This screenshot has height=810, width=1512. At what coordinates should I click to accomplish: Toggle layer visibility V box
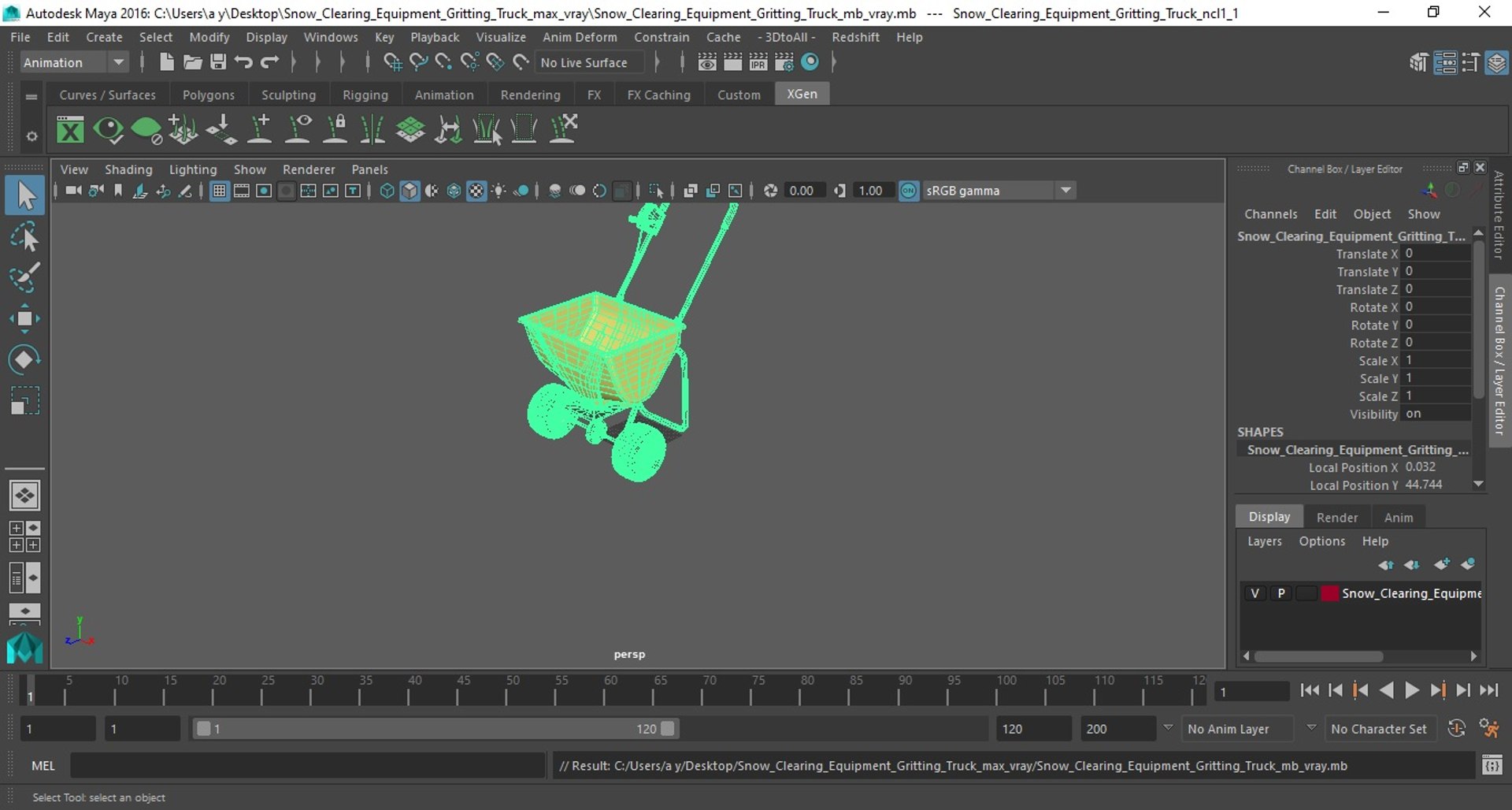click(1254, 593)
